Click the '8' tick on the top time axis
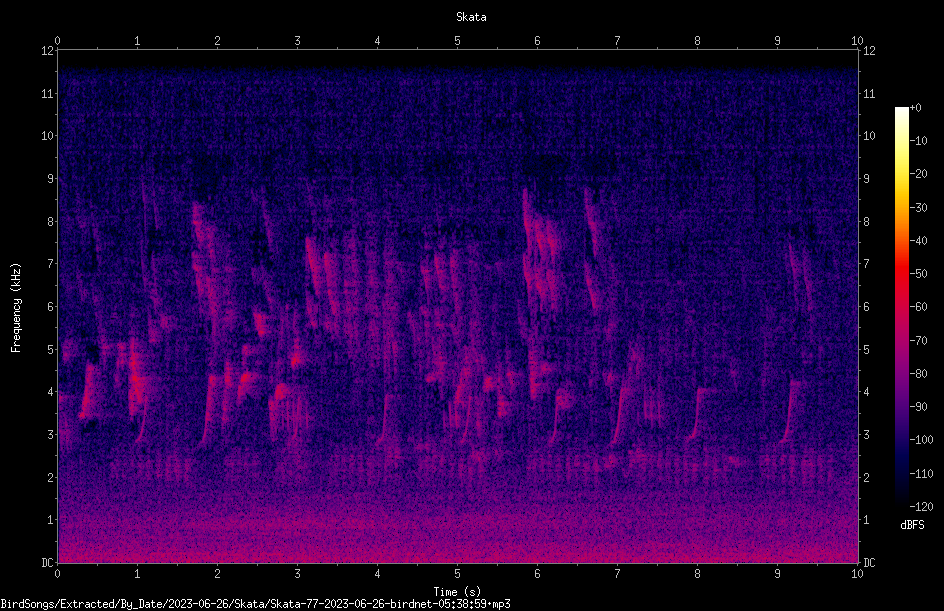 coord(697,40)
